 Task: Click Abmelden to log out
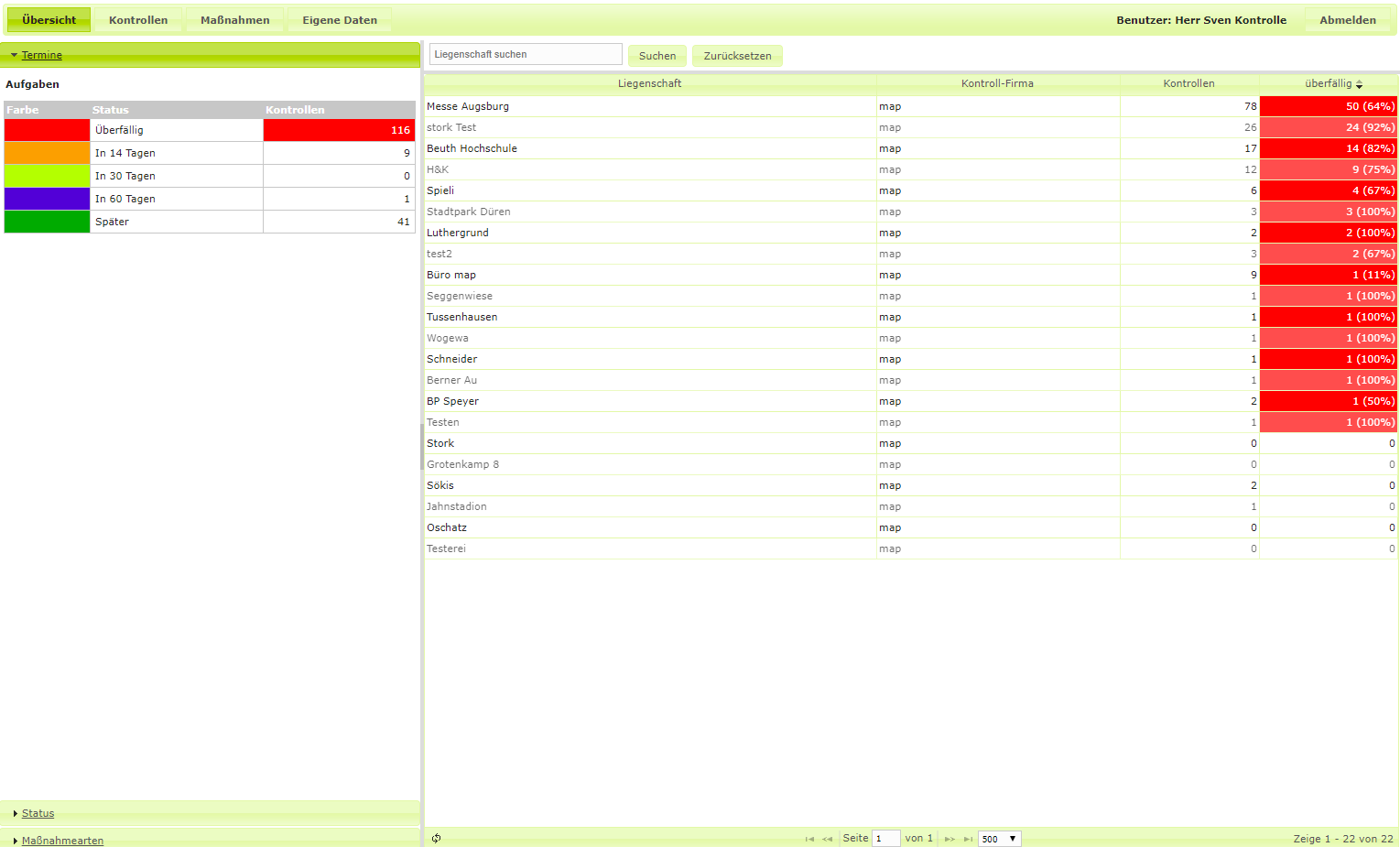point(1347,20)
